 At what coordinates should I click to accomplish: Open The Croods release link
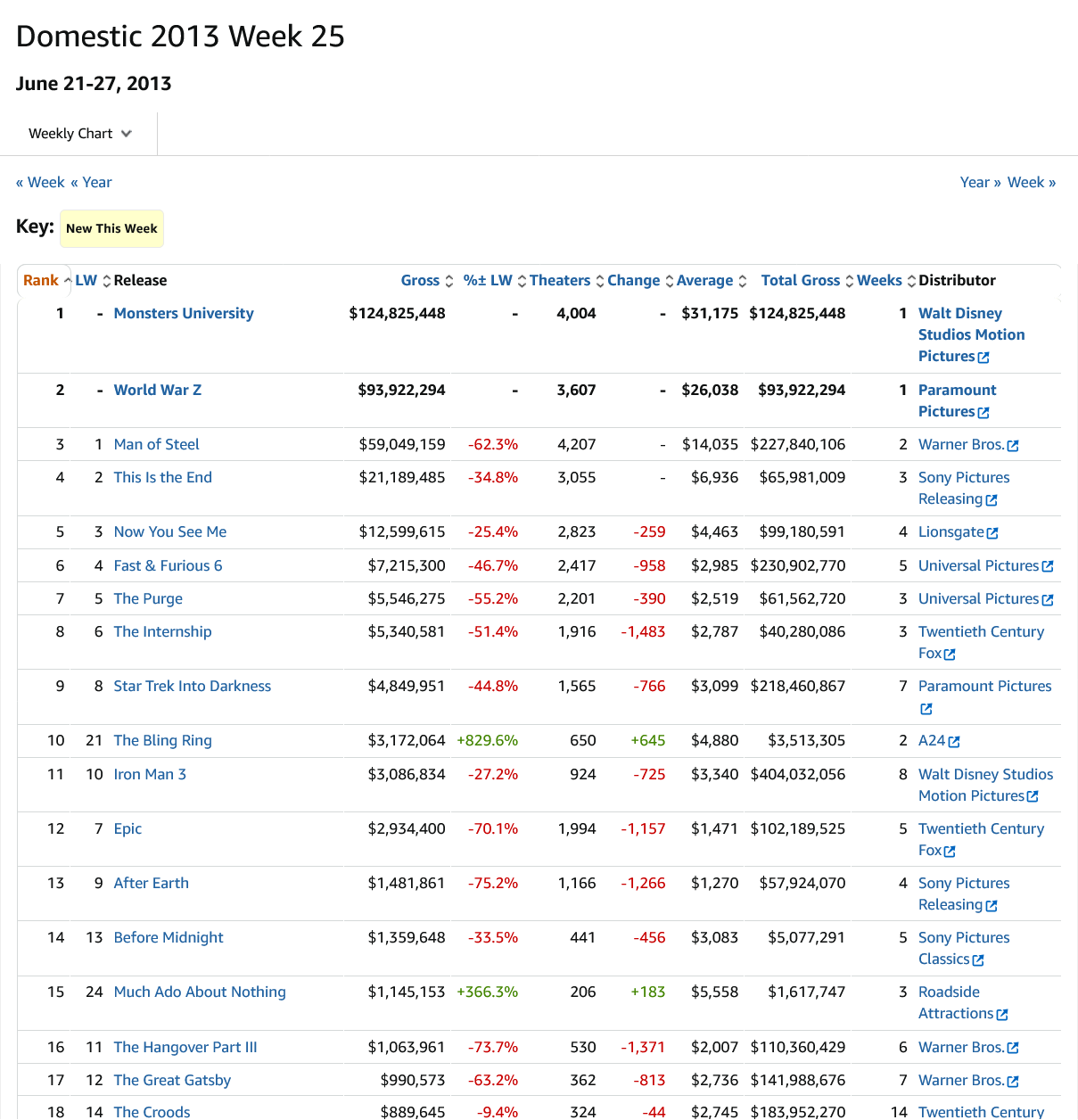point(152,1111)
